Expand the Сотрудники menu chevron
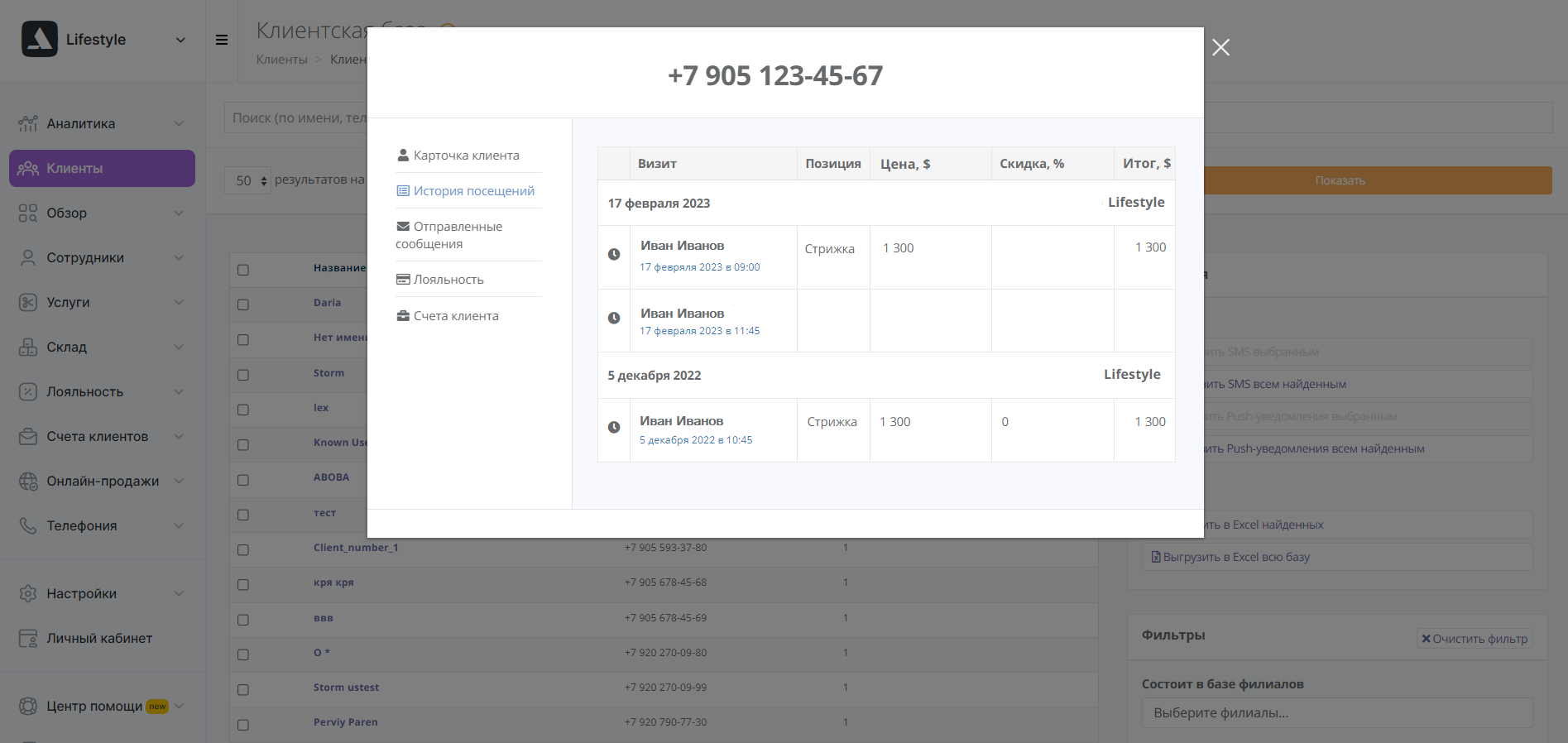This screenshot has height=743, width=1568. coord(179,258)
